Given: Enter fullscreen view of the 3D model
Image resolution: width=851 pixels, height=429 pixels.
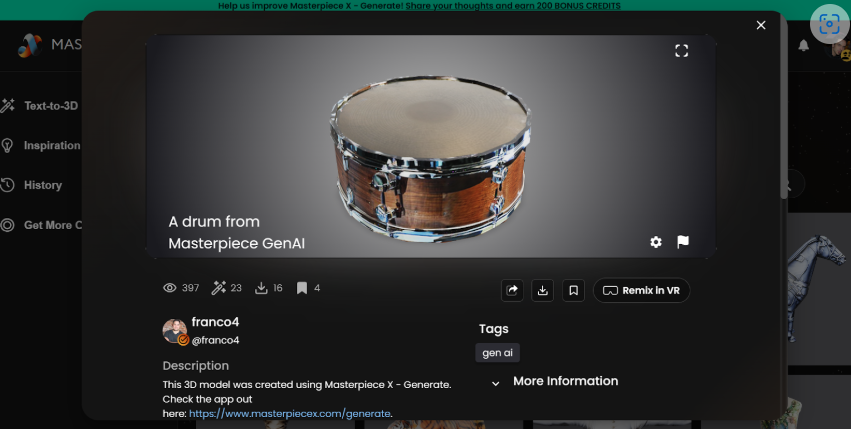Looking at the screenshot, I should [x=682, y=51].
